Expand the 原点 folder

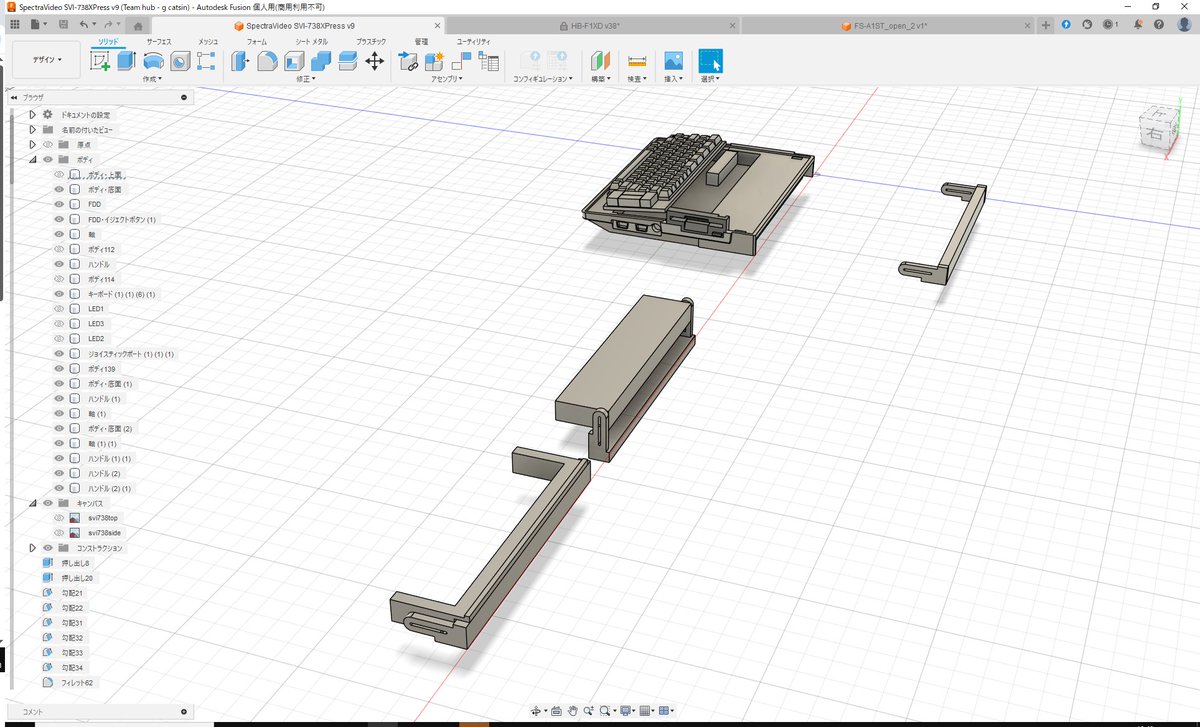point(32,145)
